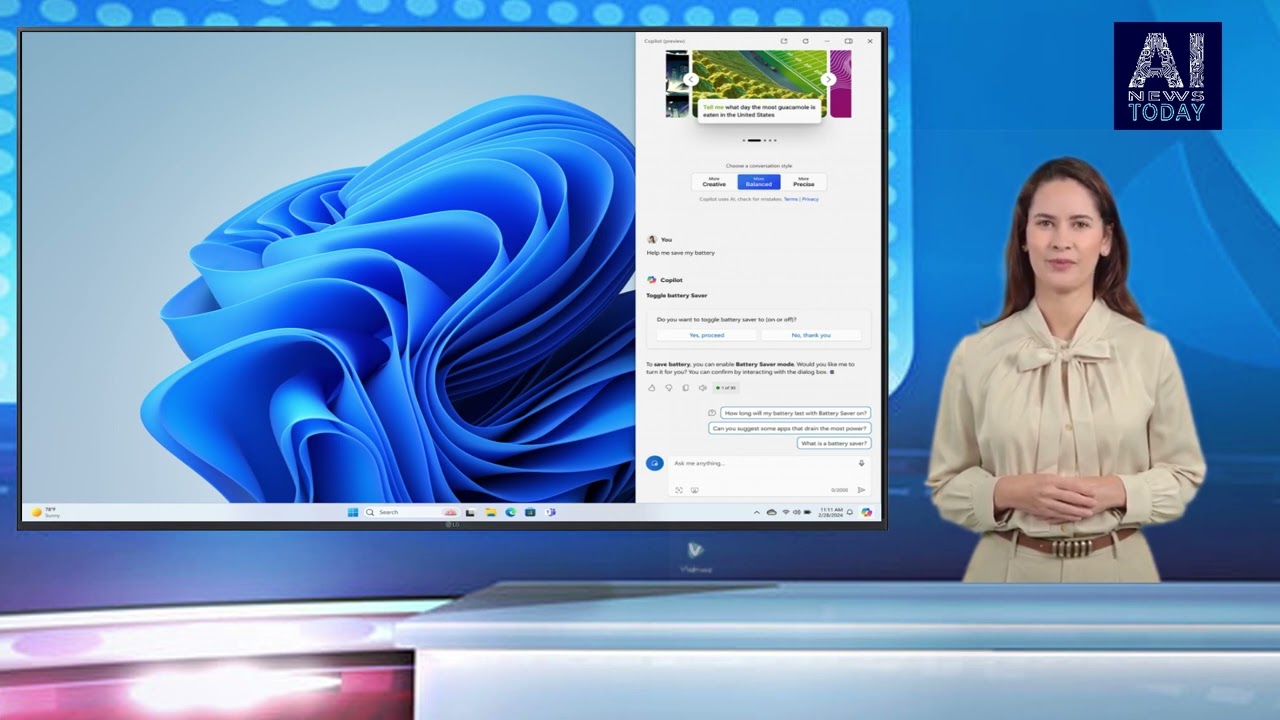Viewport: 1280px width, 720px height.
Task: Open Copilot more options ellipsis
Action: pyautogui.click(x=827, y=41)
